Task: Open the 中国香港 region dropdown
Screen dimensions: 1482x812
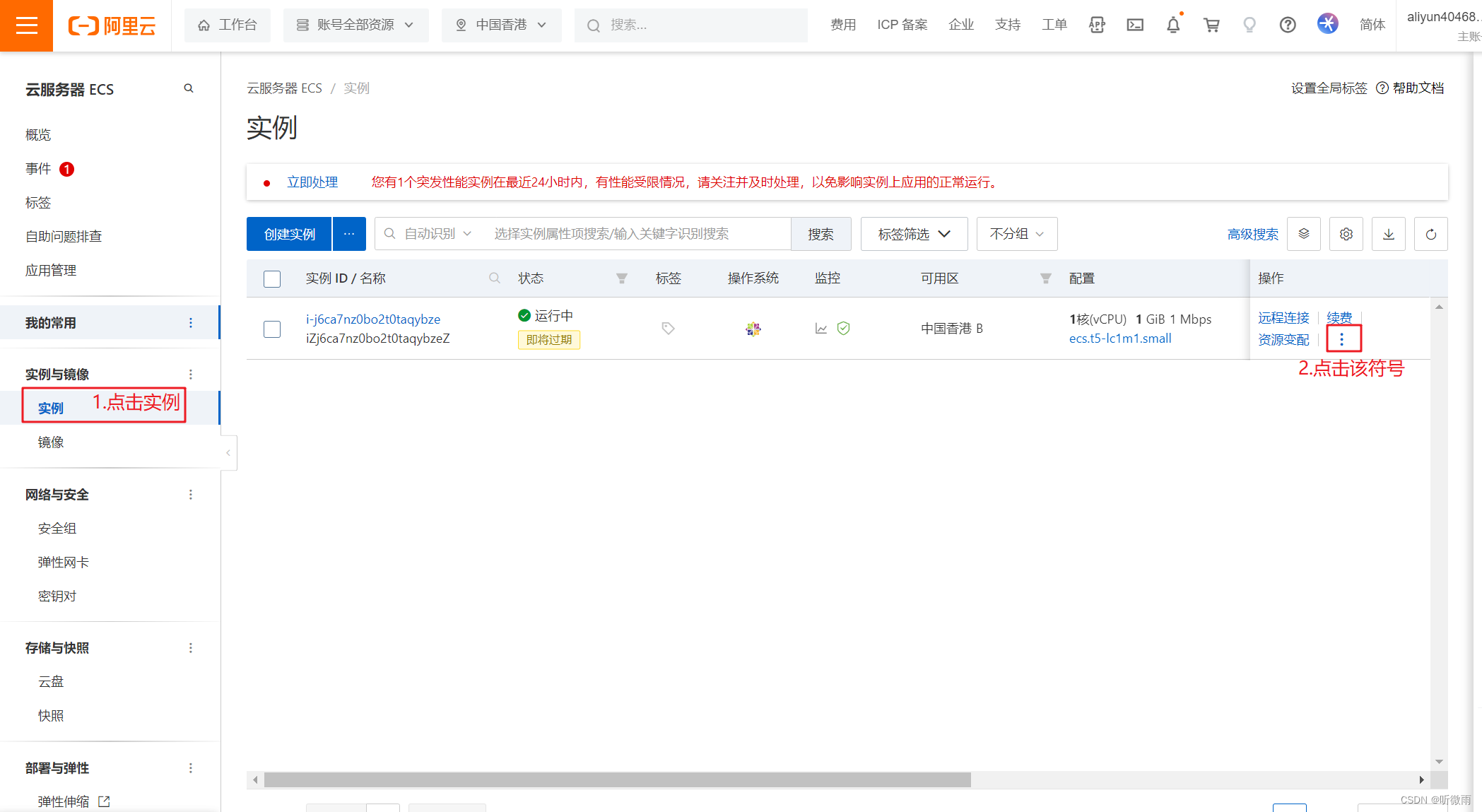Action: pyautogui.click(x=502, y=25)
